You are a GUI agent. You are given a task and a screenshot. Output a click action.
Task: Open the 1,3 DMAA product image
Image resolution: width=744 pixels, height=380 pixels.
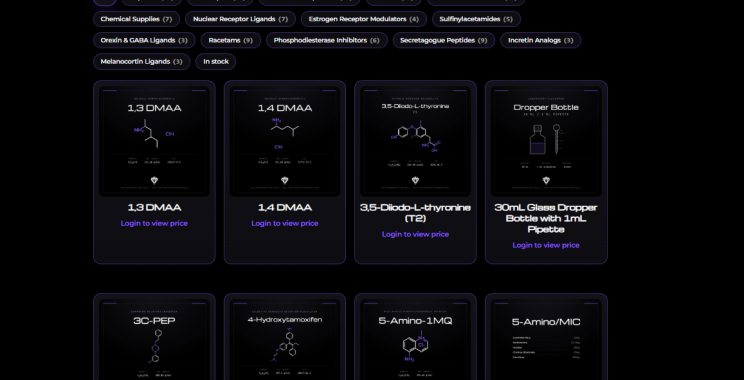click(x=154, y=141)
